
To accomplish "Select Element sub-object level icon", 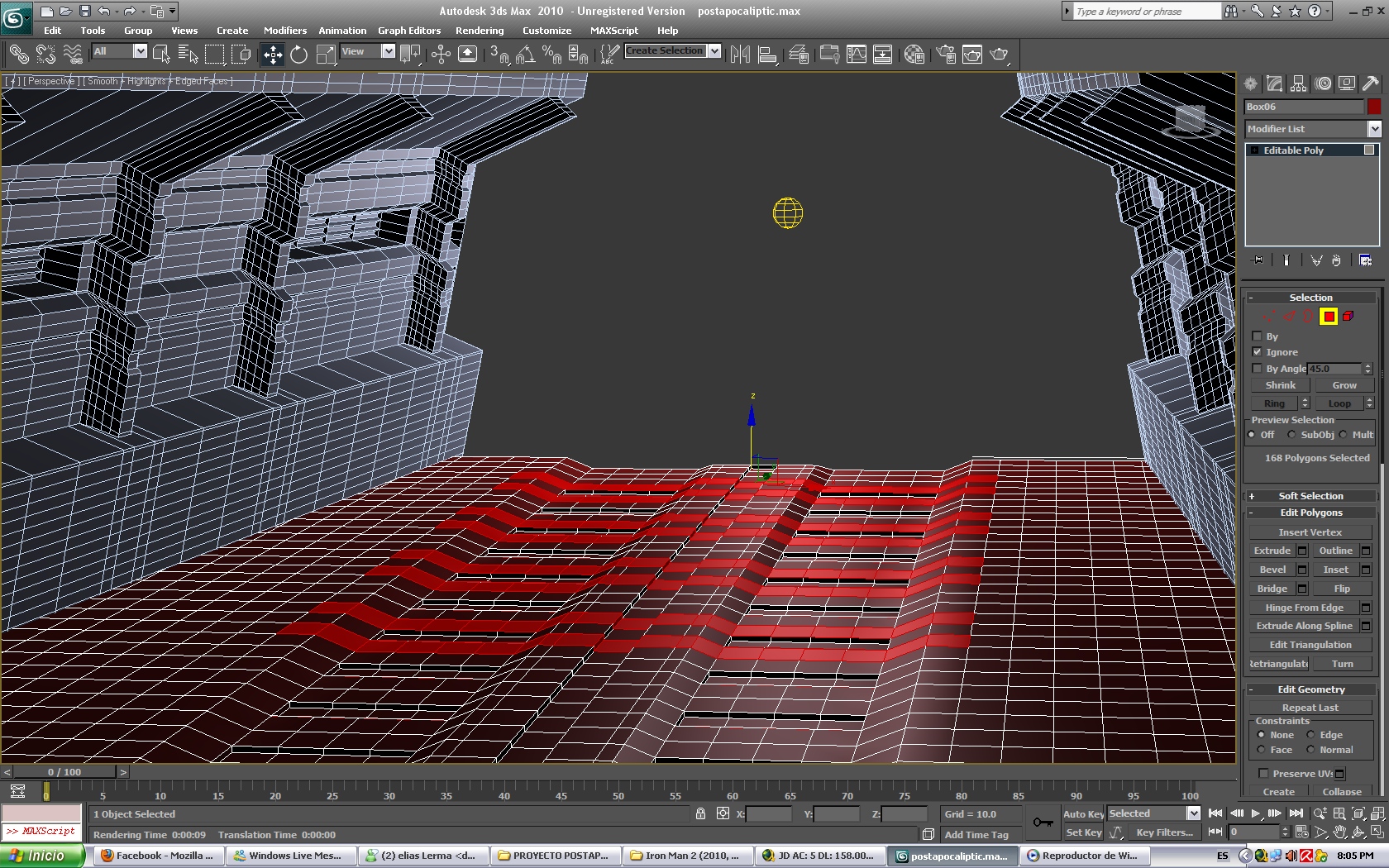I will (x=1348, y=317).
